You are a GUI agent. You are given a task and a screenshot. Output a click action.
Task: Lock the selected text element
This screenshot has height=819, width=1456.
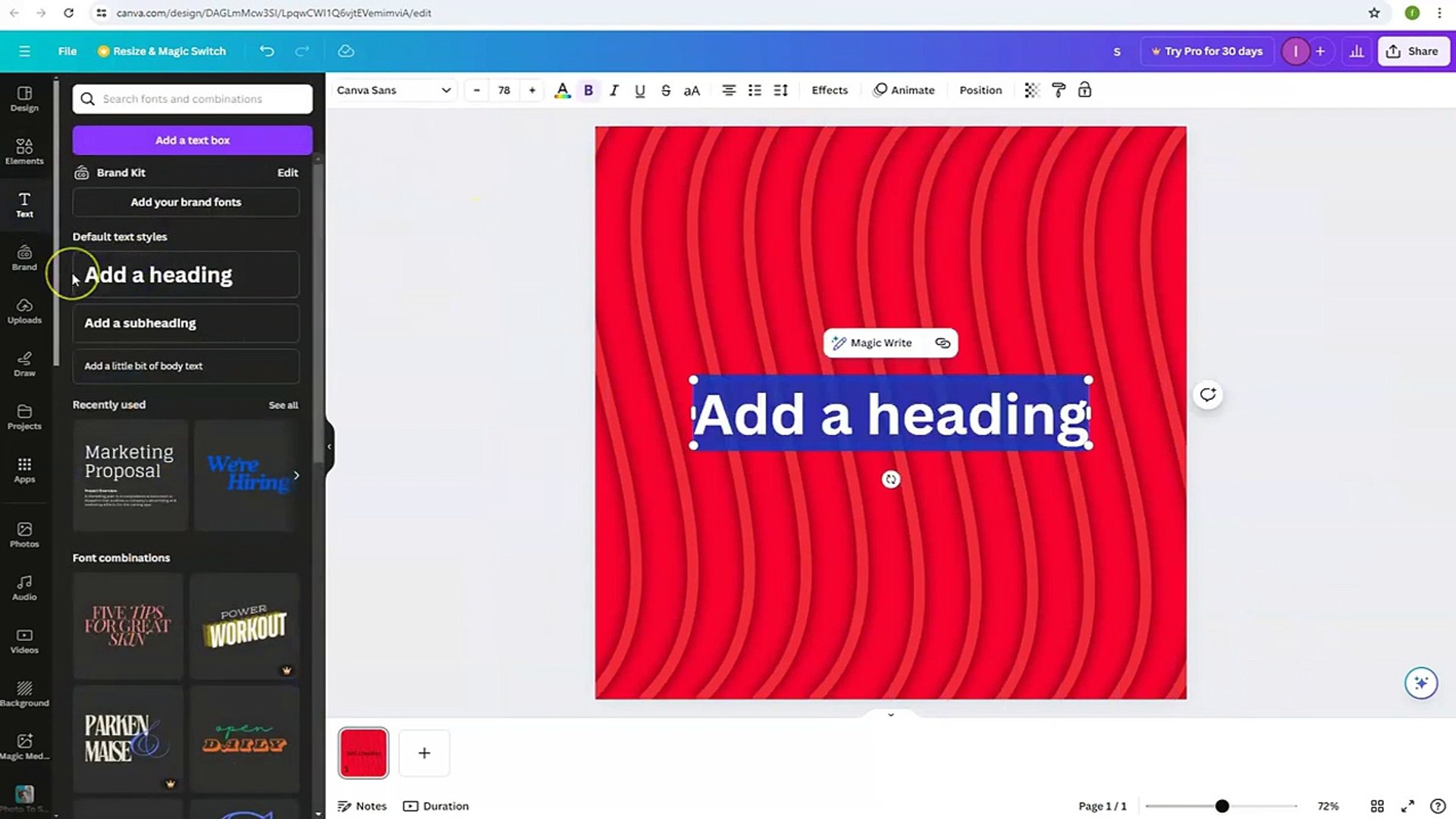click(1084, 89)
